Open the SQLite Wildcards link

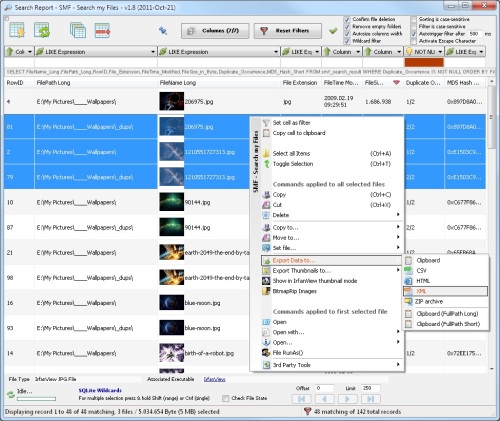click(x=100, y=390)
